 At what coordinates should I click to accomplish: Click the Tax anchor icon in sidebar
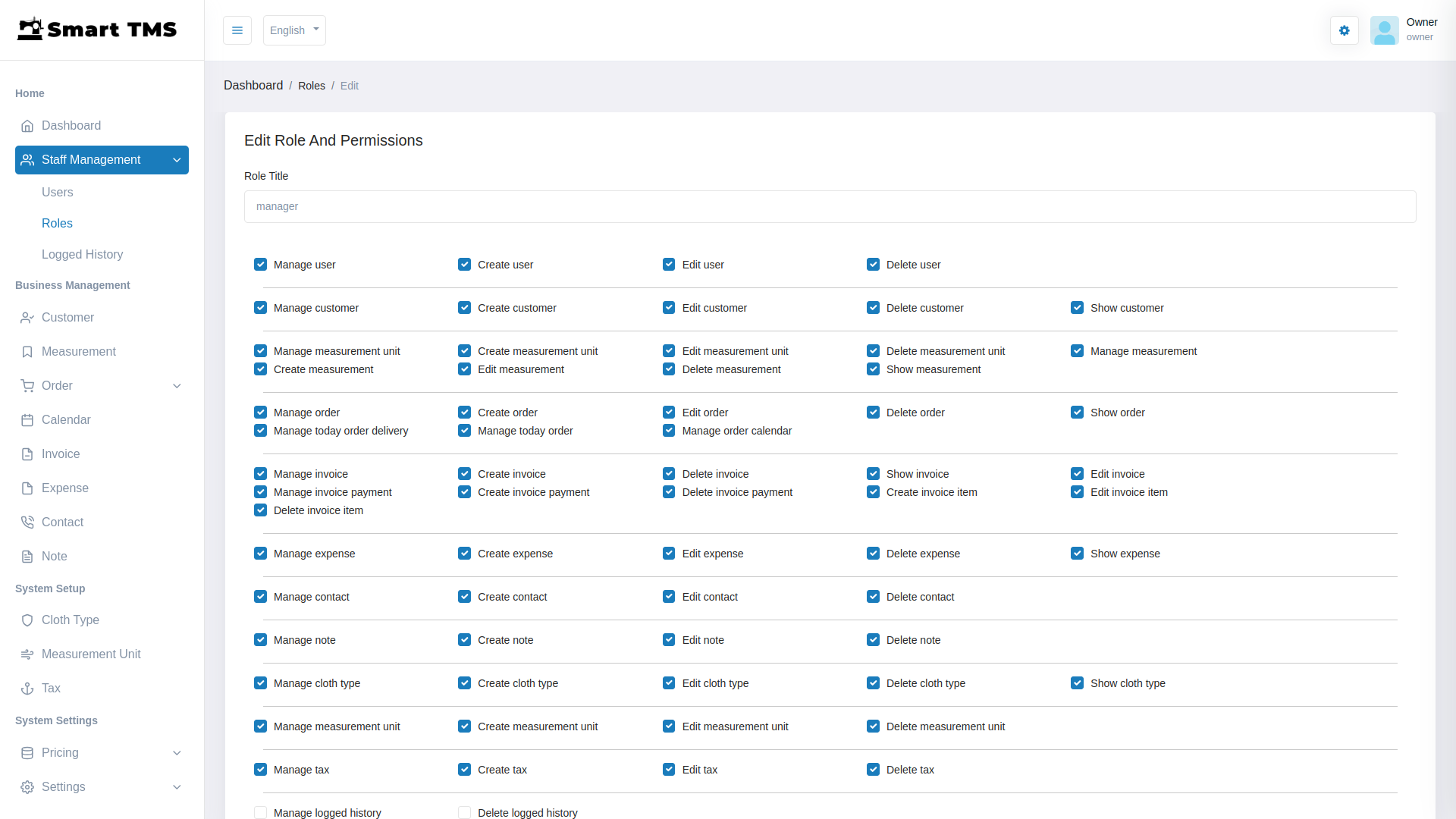pos(27,689)
